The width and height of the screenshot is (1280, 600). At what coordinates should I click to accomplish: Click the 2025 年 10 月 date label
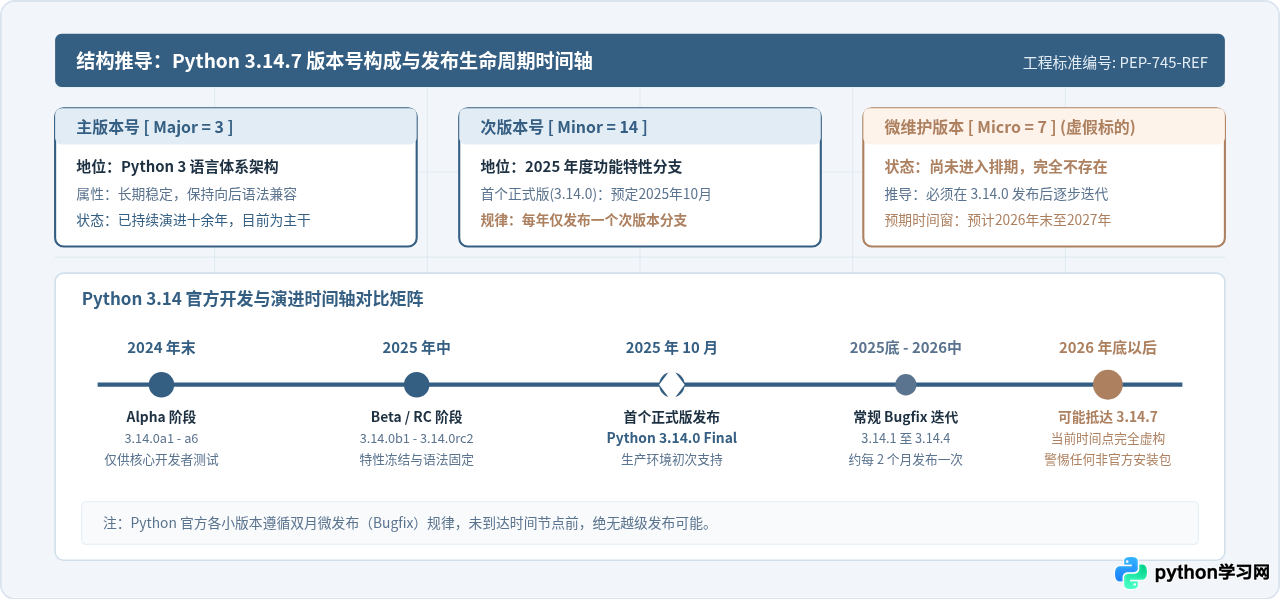pyautogui.click(x=672, y=348)
